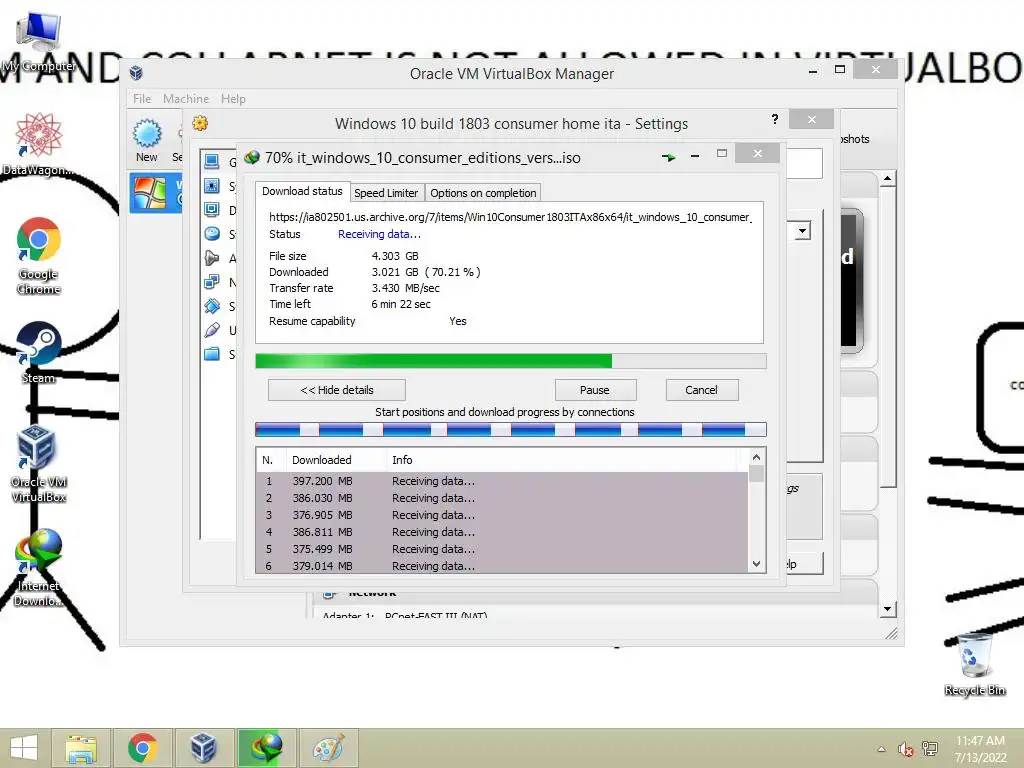
Task: Launch Google Chrome from the desktop
Action: coord(39,255)
